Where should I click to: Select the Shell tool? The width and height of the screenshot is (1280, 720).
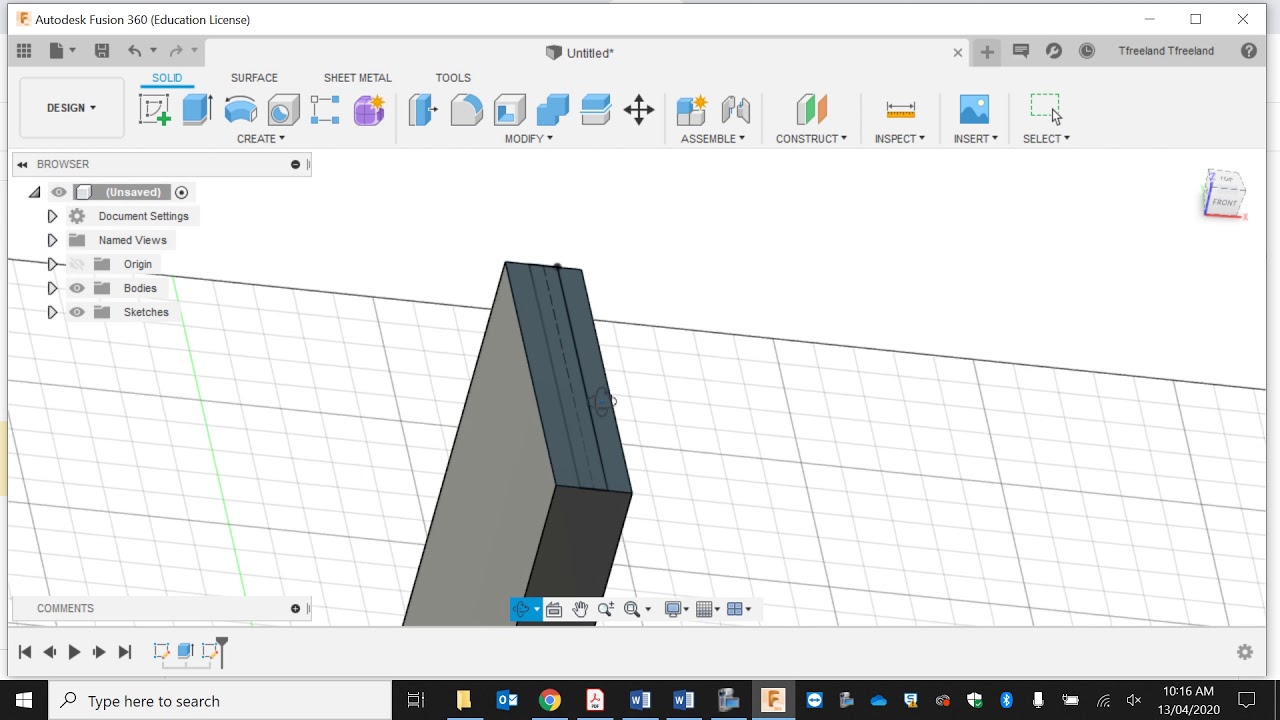click(x=509, y=109)
